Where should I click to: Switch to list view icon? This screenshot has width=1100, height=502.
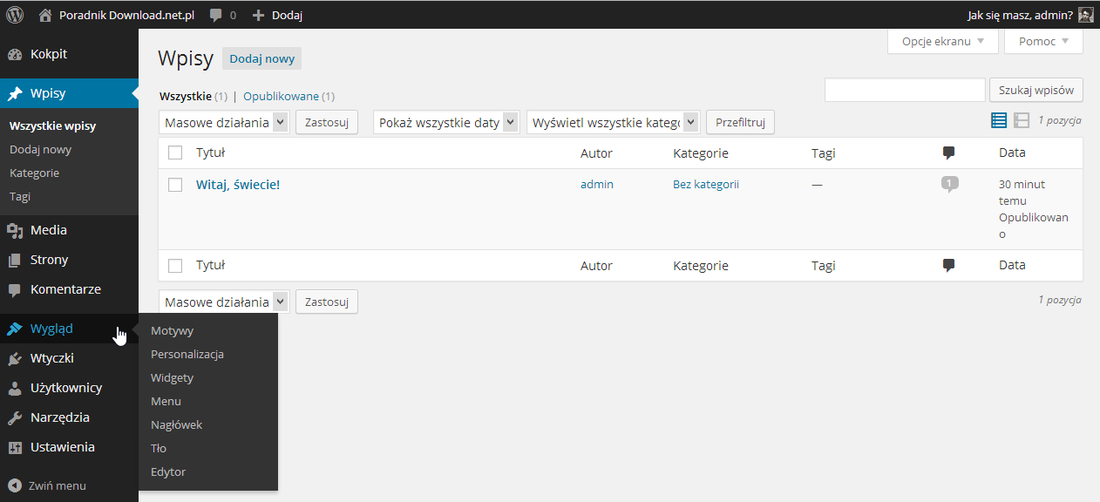point(998,121)
